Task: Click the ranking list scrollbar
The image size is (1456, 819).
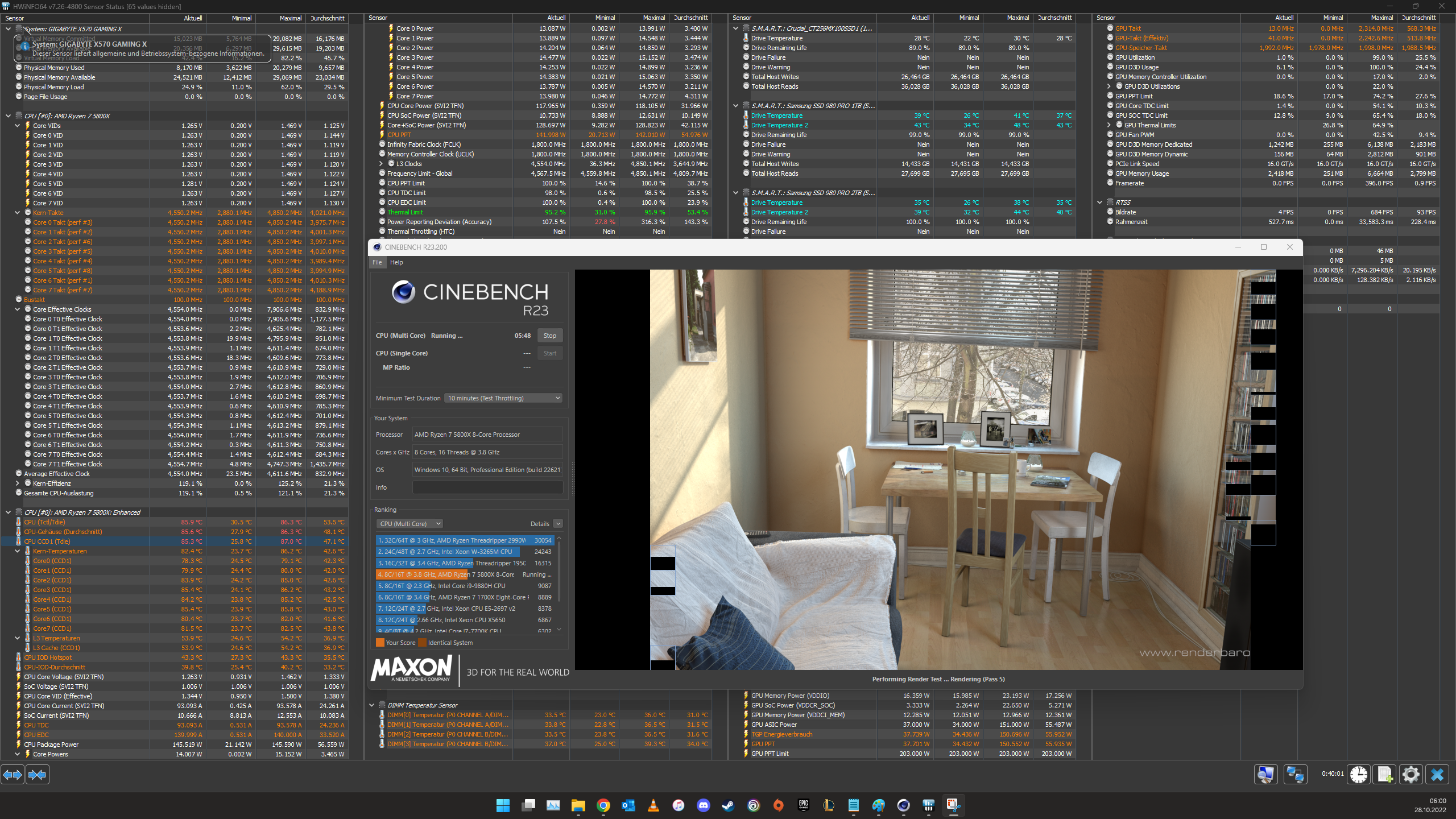Action: [559, 572]
